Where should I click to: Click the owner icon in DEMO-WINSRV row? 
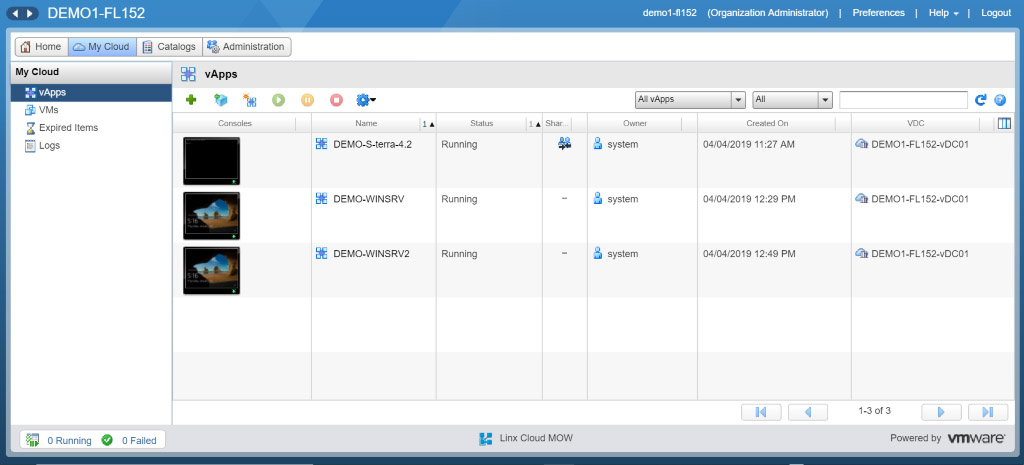[x=598, y=199]
